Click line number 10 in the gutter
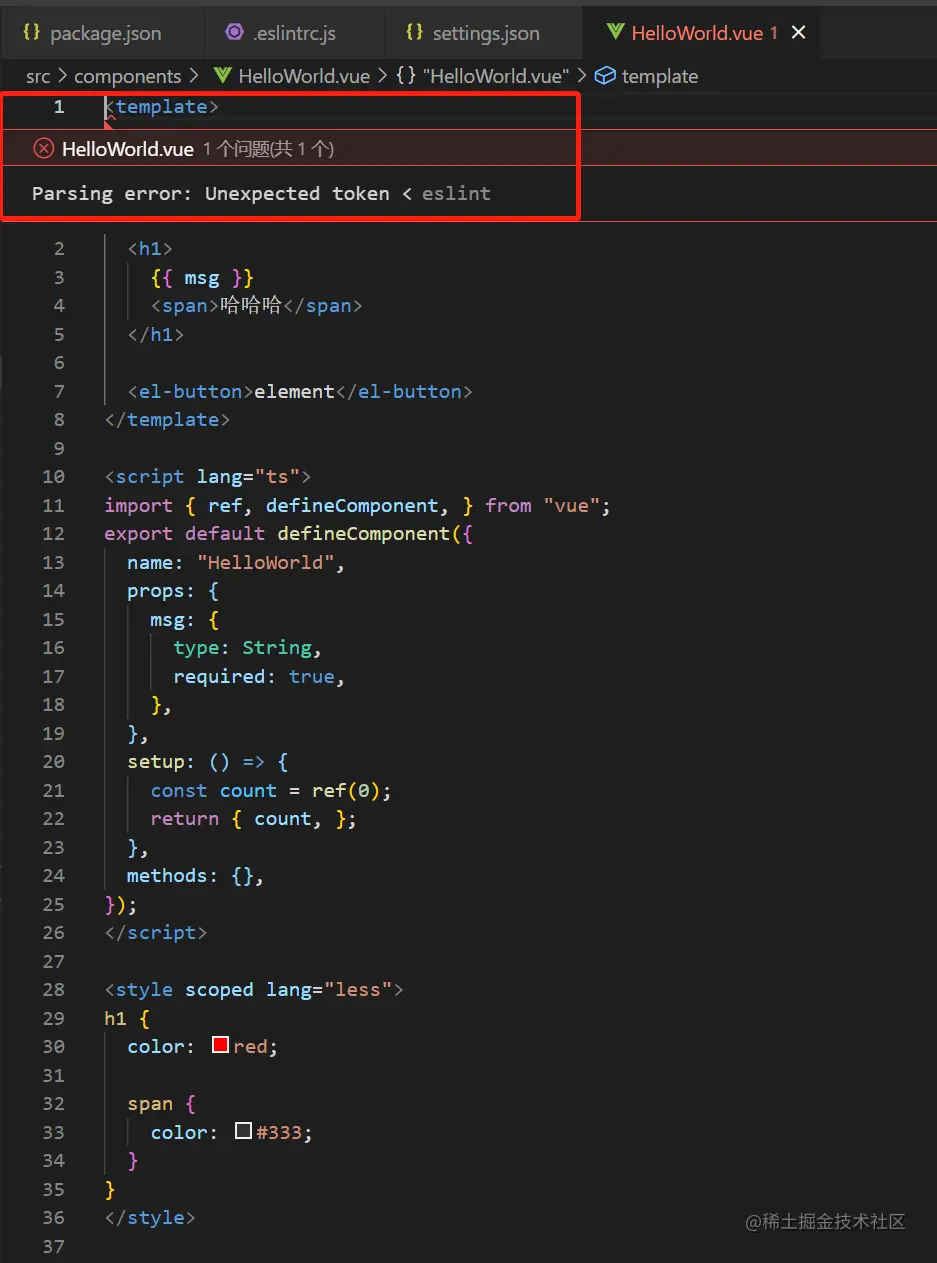The height and width of the screenshot is (1263, 937). click(53, 476)
